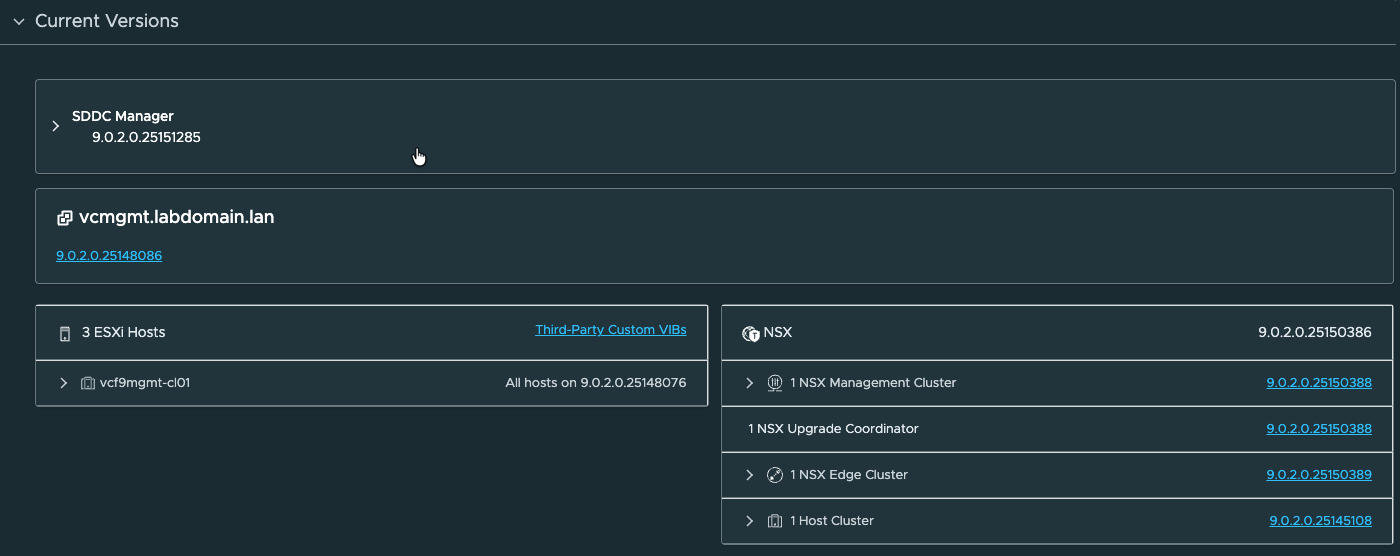This screenshot has height=556, width=1400.
Task: Click the vCenter icon beside vcmgmt.labdomain.lan
Action: coord(65,218)
